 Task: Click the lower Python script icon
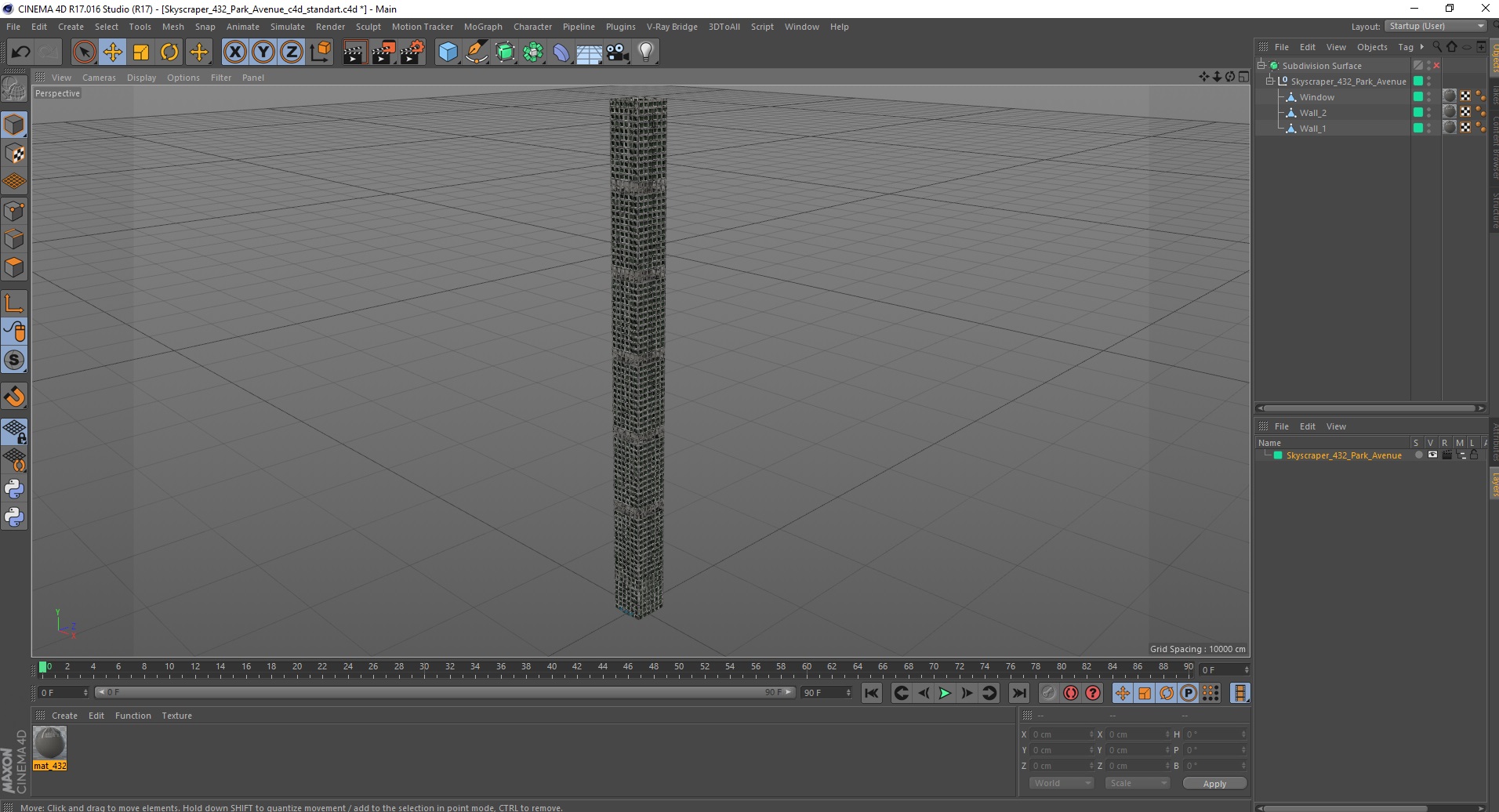(14, 517)
